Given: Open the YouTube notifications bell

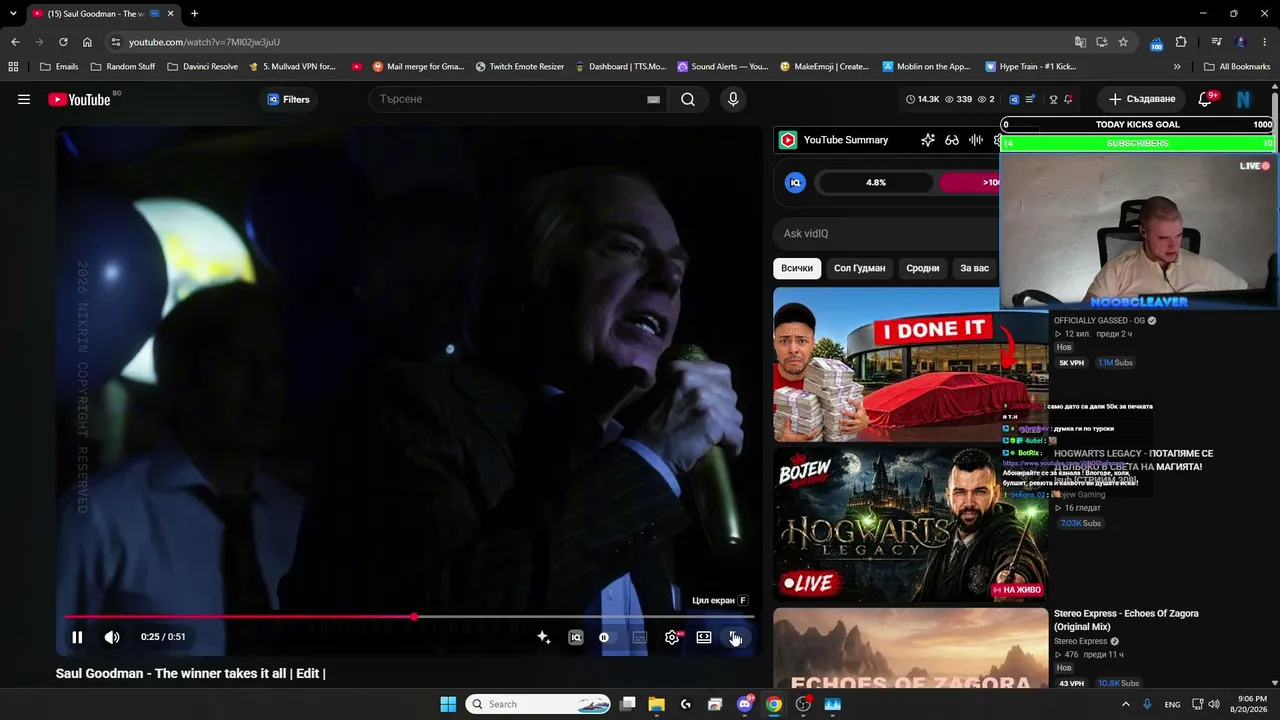Looking at the screenshot, I should [1205, 99].
